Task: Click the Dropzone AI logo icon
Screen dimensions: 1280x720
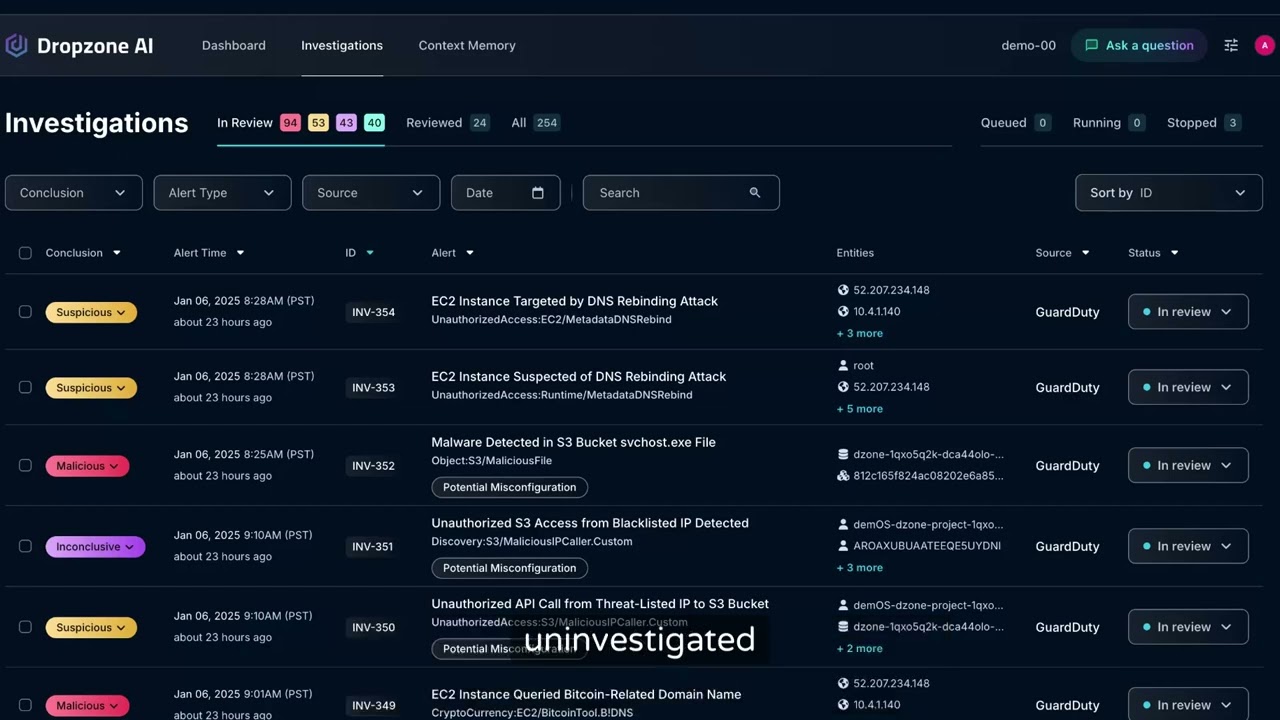Action: click(16, 46)
